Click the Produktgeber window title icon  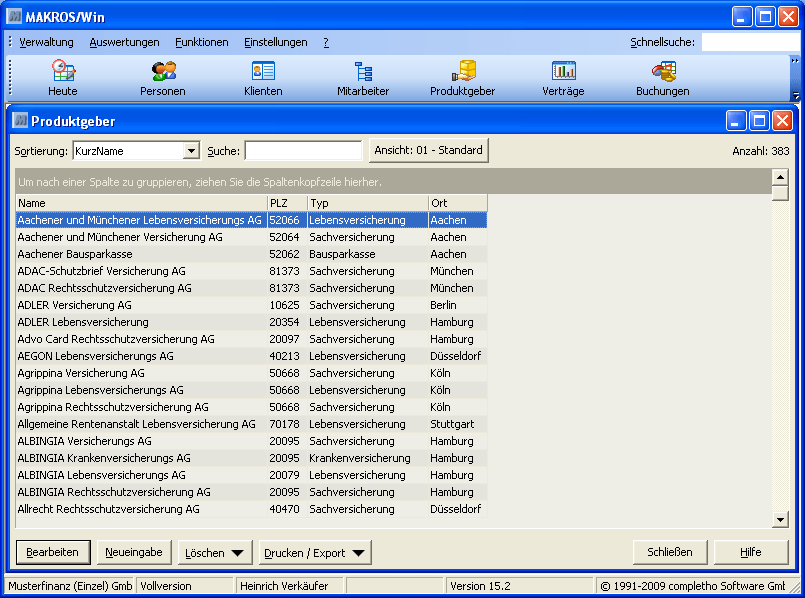pos(20,121)
